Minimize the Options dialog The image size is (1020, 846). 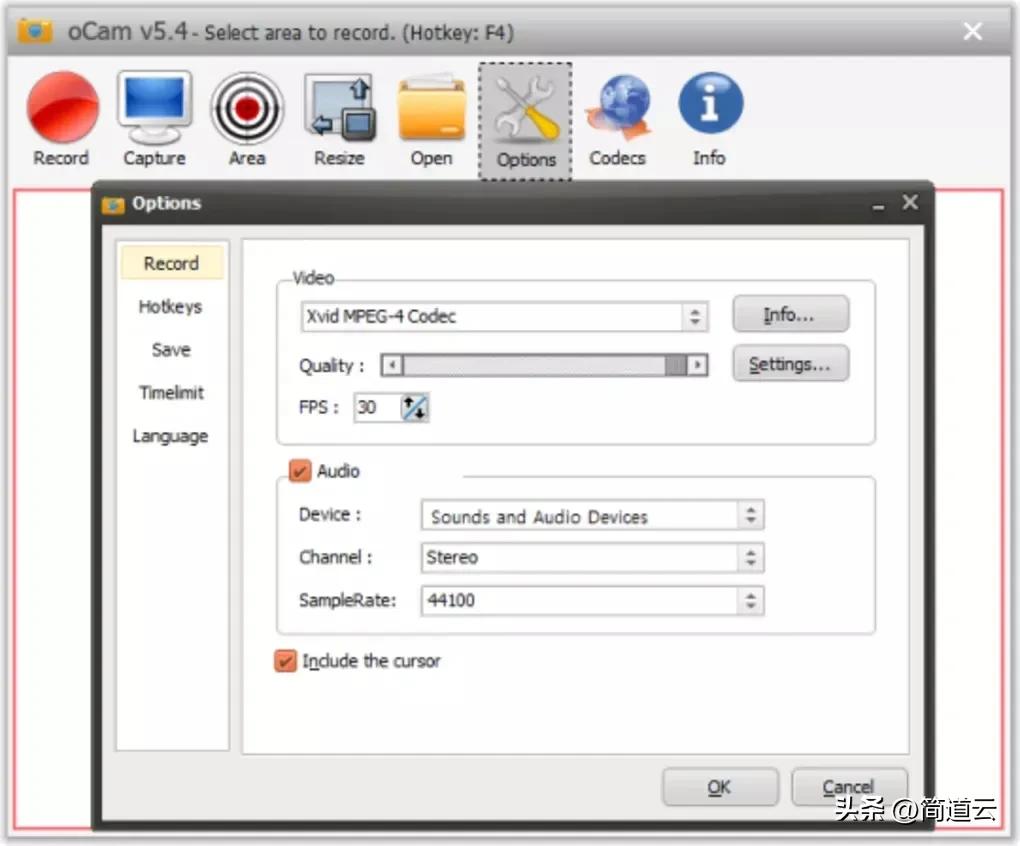click(x=879, y=205)
